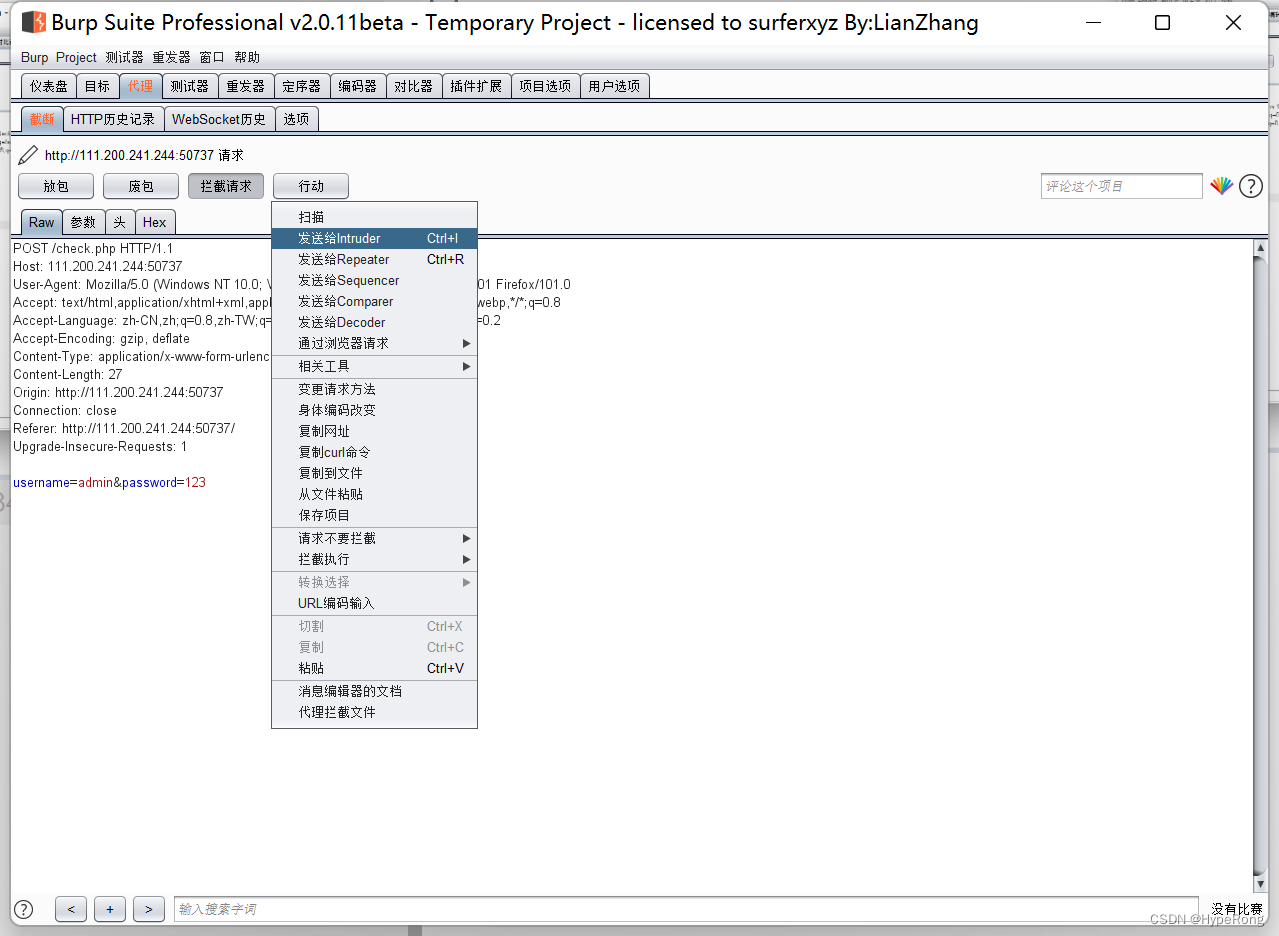Choose 发送给Intruder menu entry
Screen dimensions: 1279x936
pyautogui.click(x=374, y=238)
